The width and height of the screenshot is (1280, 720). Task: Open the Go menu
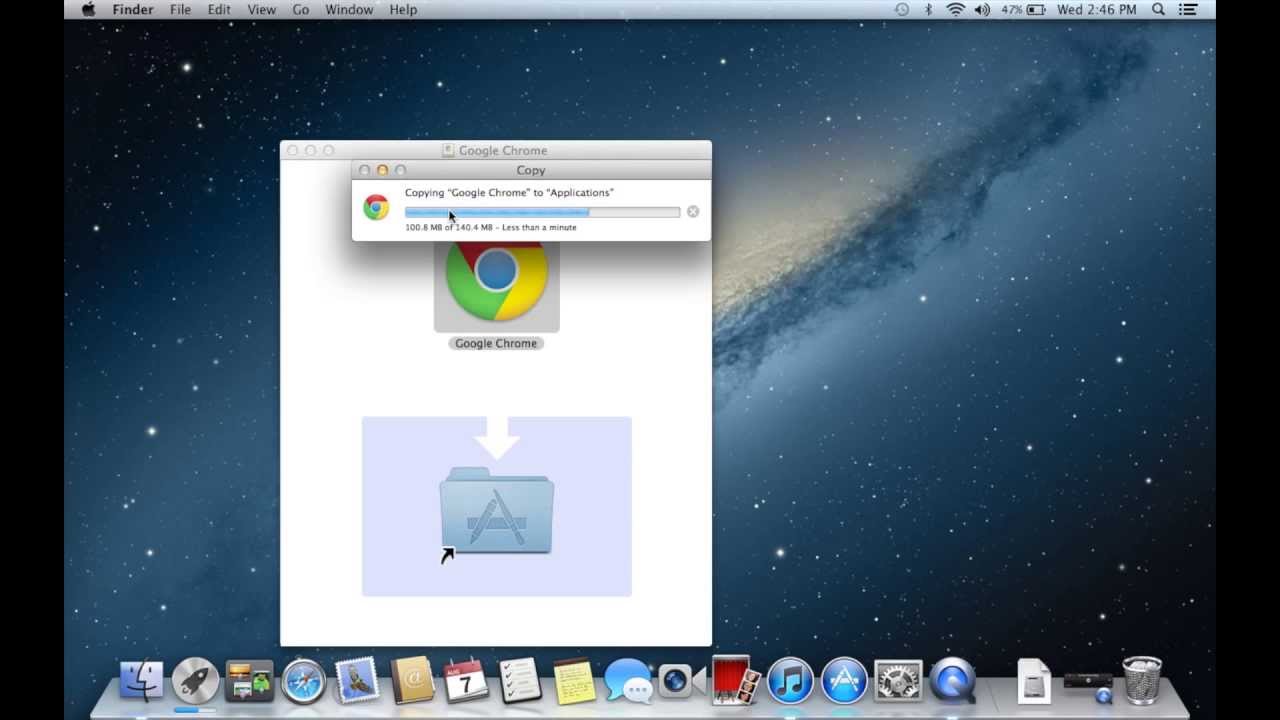[300, 10]
